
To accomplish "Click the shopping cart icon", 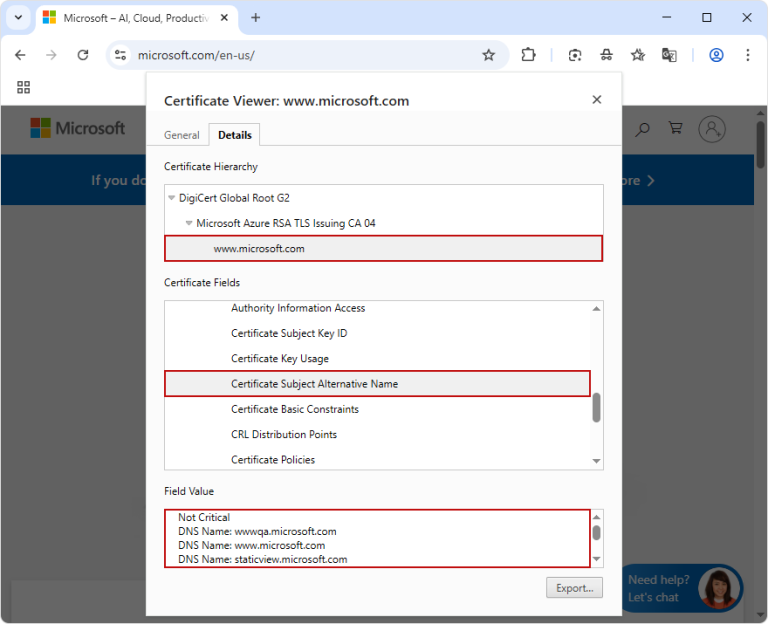I will 676,128.
